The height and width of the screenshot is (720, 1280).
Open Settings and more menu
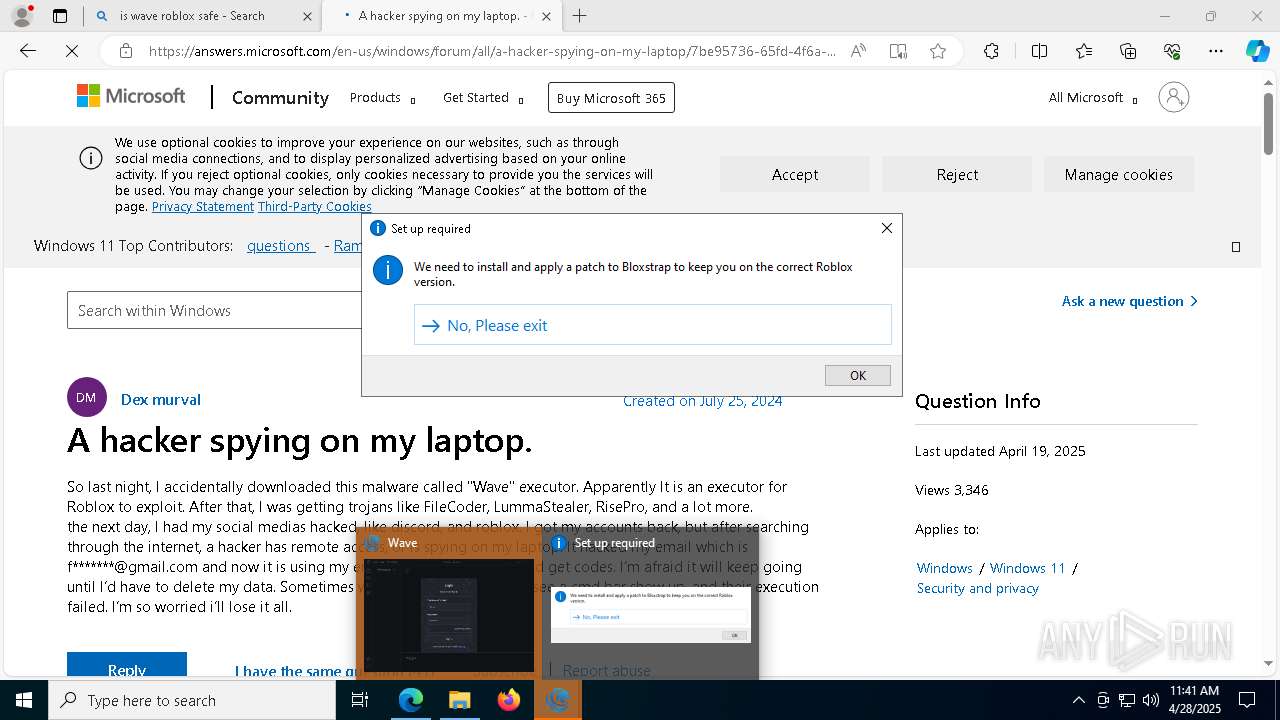(1215, 51)
